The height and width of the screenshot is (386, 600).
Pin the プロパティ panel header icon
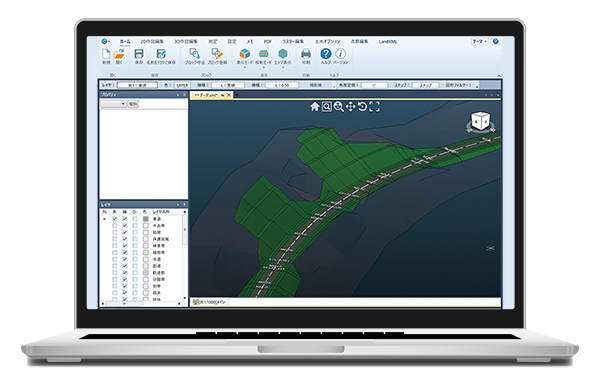click(184, 94)
